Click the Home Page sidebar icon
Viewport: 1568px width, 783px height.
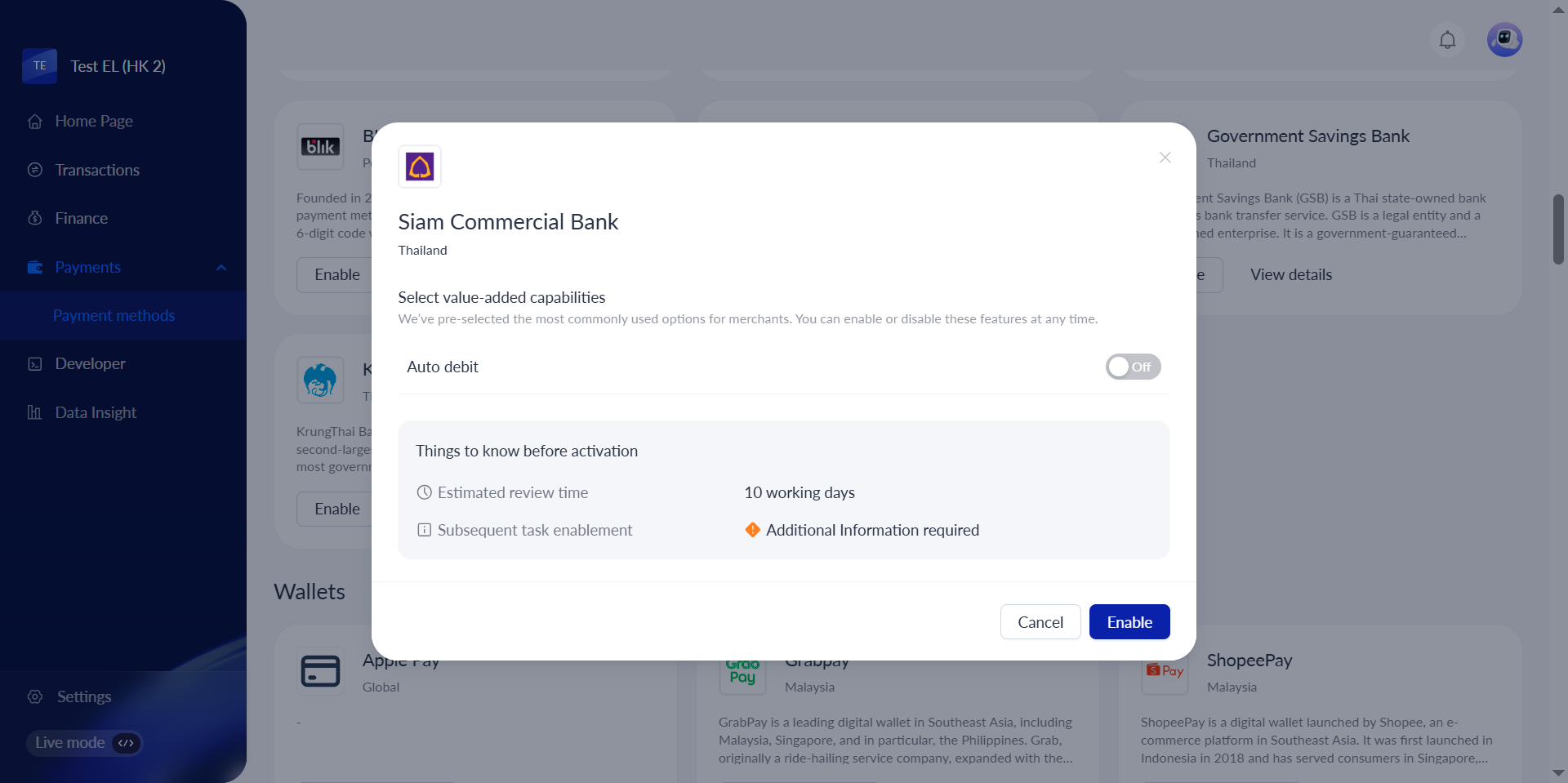point(35,122)
